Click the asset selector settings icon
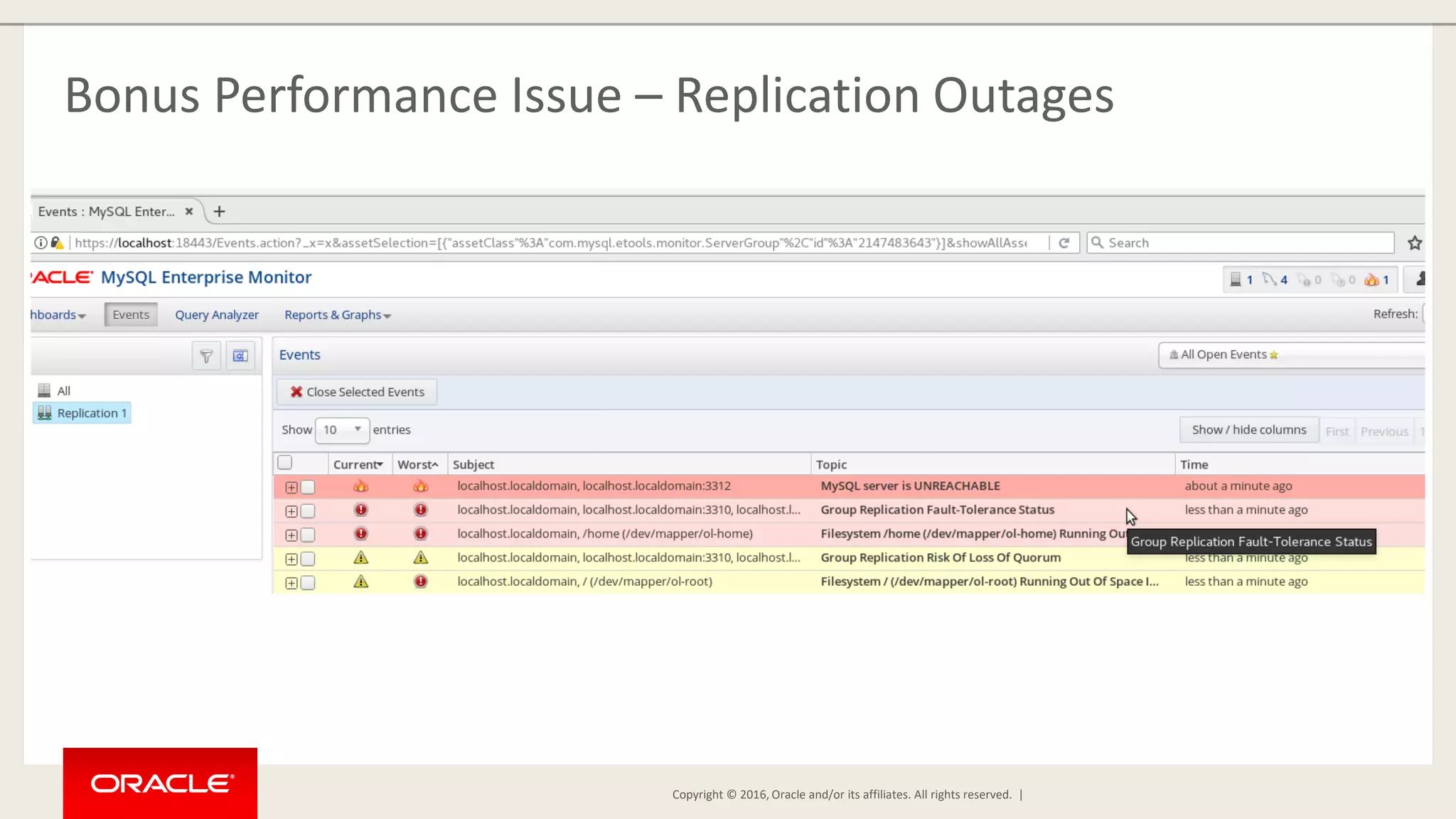Image resolution: width=1456 pixels, height=819 pixels. click(240, 355)
